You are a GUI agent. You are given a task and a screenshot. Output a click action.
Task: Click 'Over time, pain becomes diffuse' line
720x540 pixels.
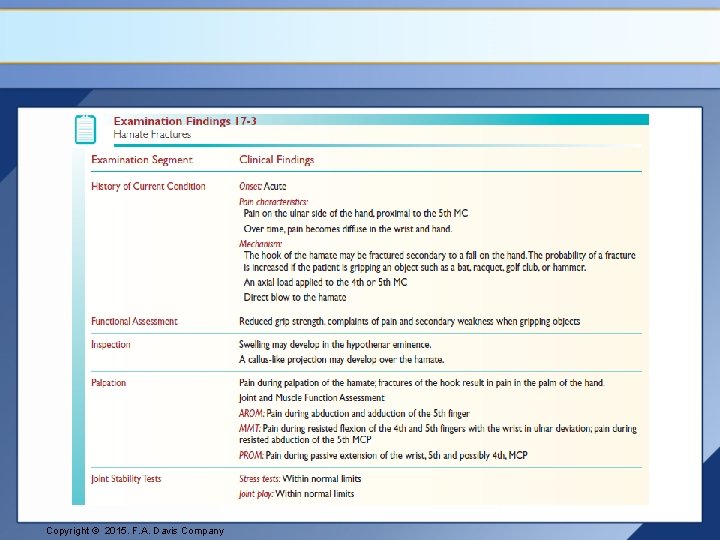pyautogui.click(x=348, y=229)
